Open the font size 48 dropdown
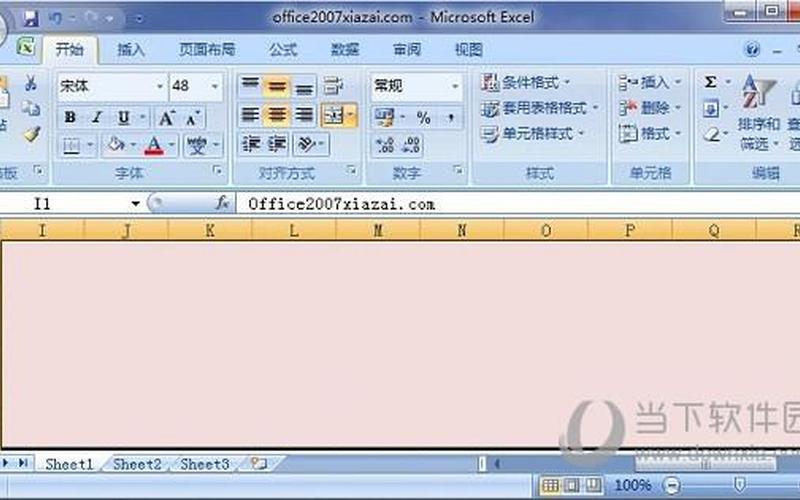This screenshot has height=500, width=800. point(215,86)
